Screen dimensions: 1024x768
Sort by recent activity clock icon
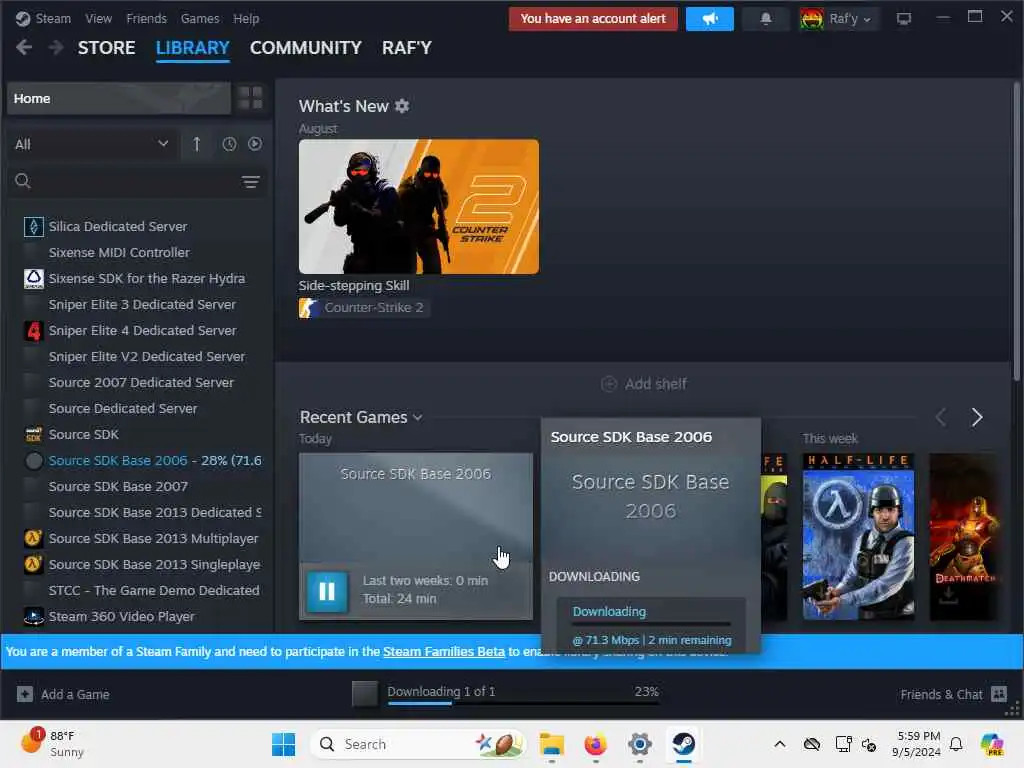coord(229,144)
